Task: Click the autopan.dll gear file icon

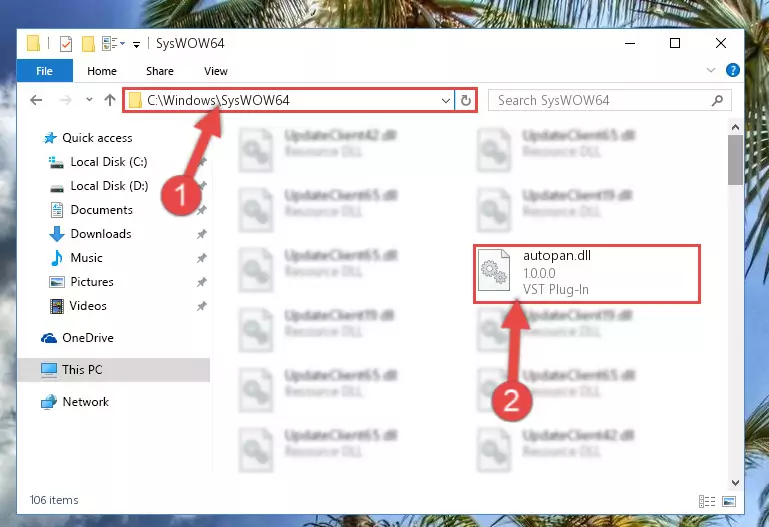Action: [x=493, y=270]
